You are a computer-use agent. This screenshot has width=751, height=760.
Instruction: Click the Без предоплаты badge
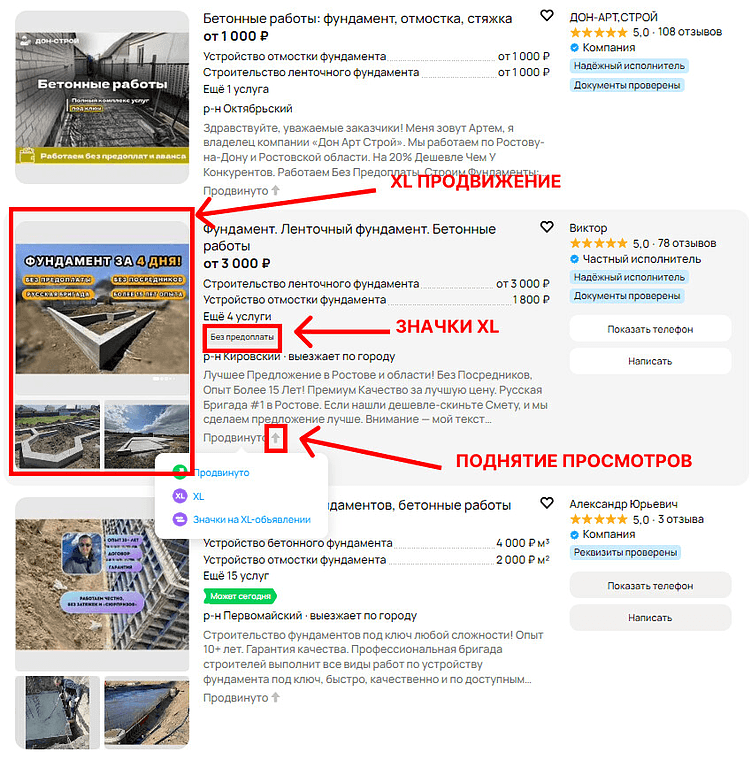(242, 337)
